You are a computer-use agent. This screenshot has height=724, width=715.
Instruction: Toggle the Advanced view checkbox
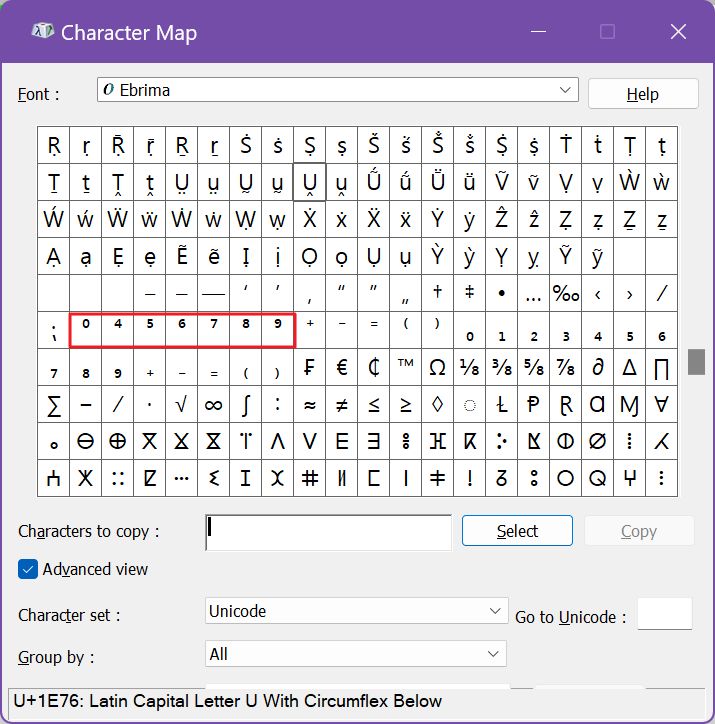pyautogui.click(x=28, y=569)
